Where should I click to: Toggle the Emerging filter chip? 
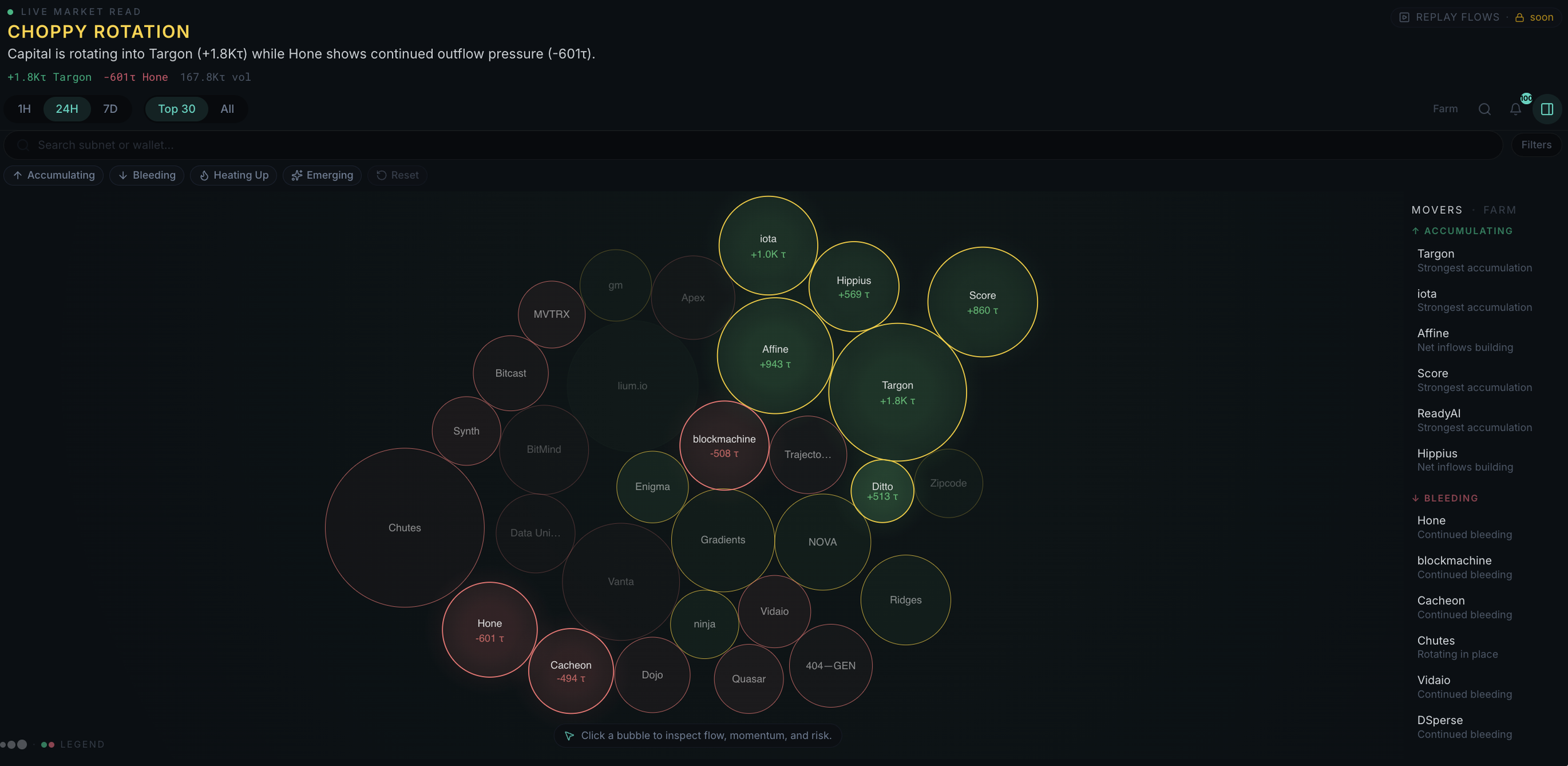point(322,176)
